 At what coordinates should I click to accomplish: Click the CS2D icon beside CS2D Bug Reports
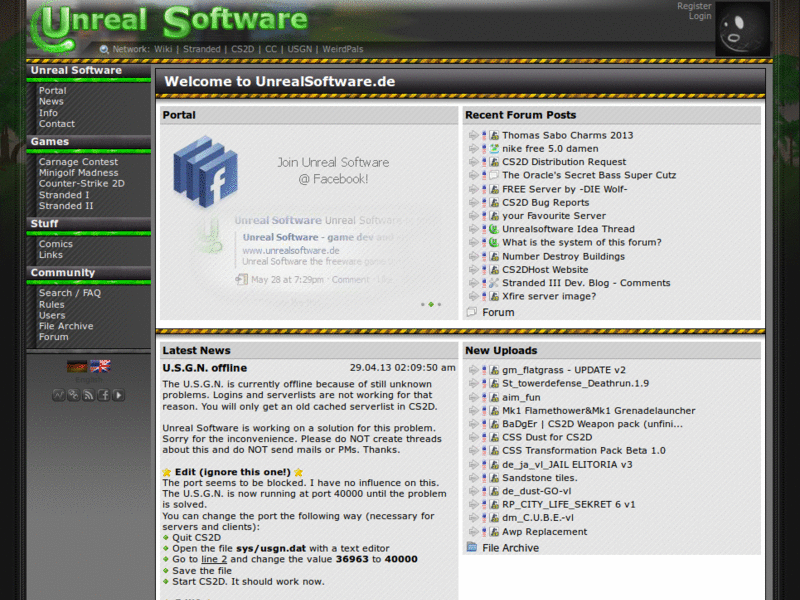click(494, 203)
